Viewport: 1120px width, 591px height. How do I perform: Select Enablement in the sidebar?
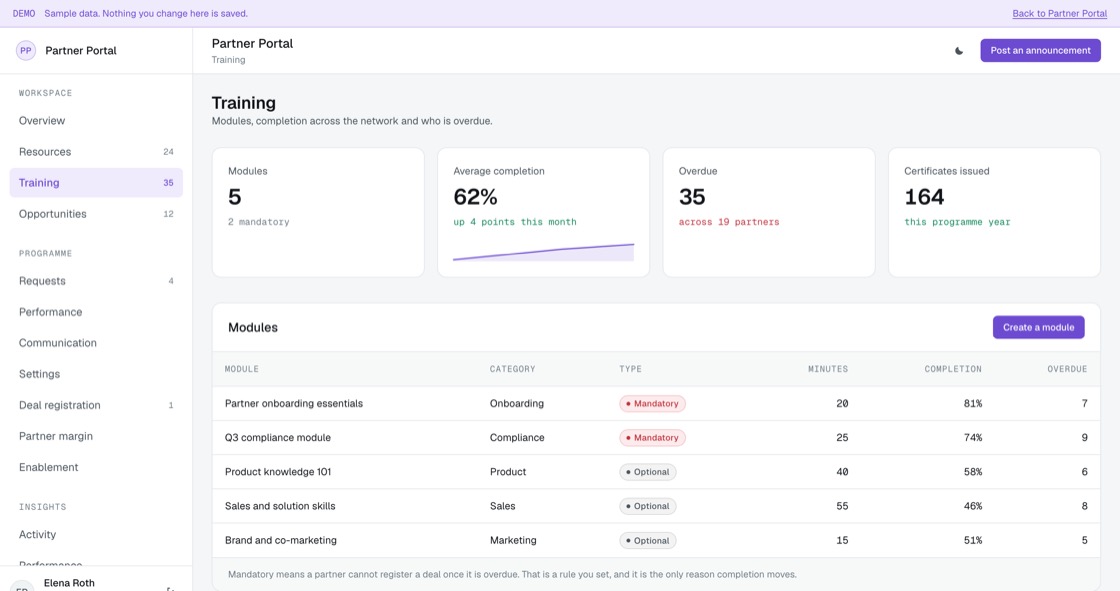pos(96,467)
